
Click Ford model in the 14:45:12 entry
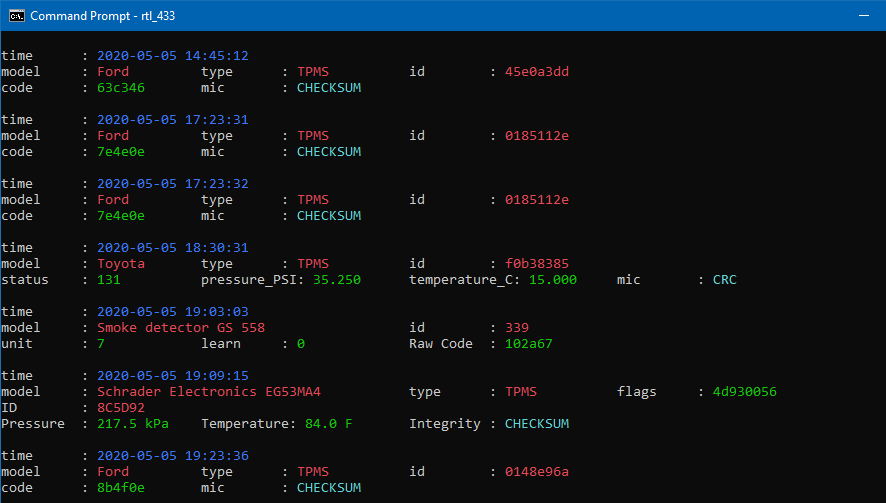tap(113, 72)
